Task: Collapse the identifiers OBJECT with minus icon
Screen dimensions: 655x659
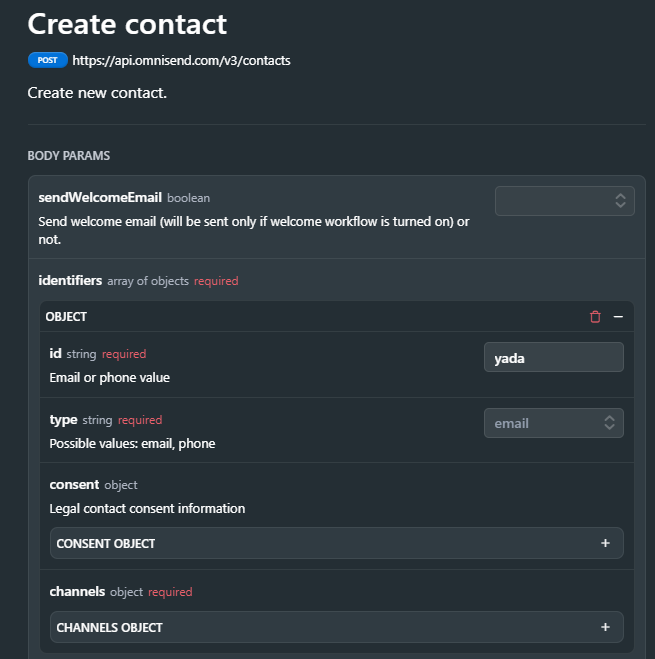Action: (618, 316)
